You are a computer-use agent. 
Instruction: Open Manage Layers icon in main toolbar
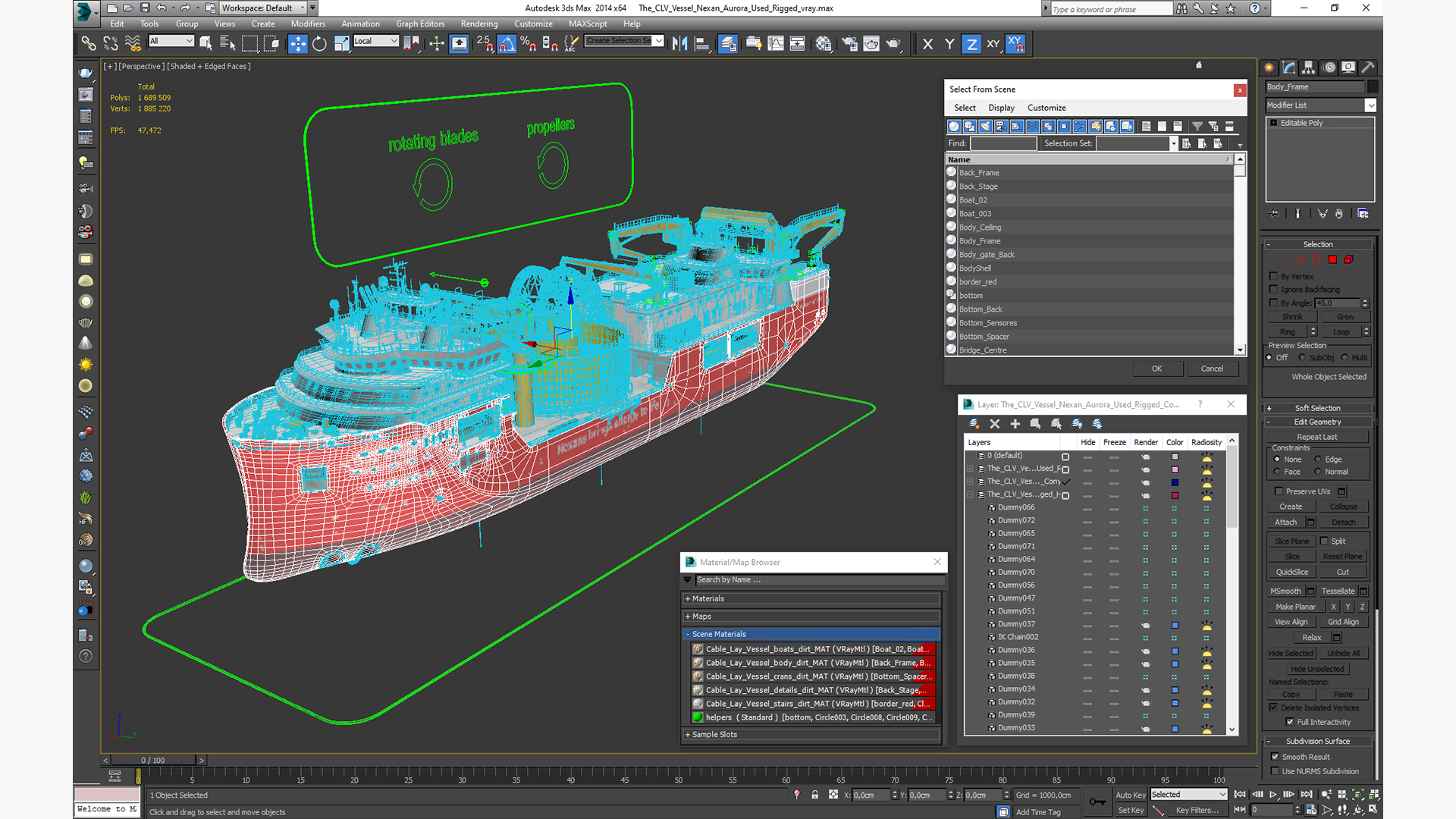tap(728, 44)
